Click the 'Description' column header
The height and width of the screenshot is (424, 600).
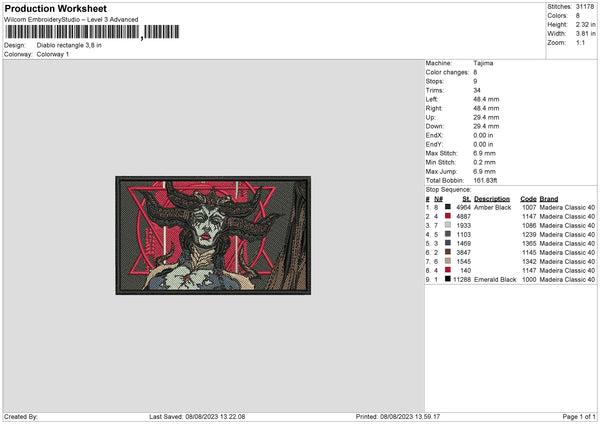coord(492,199)
